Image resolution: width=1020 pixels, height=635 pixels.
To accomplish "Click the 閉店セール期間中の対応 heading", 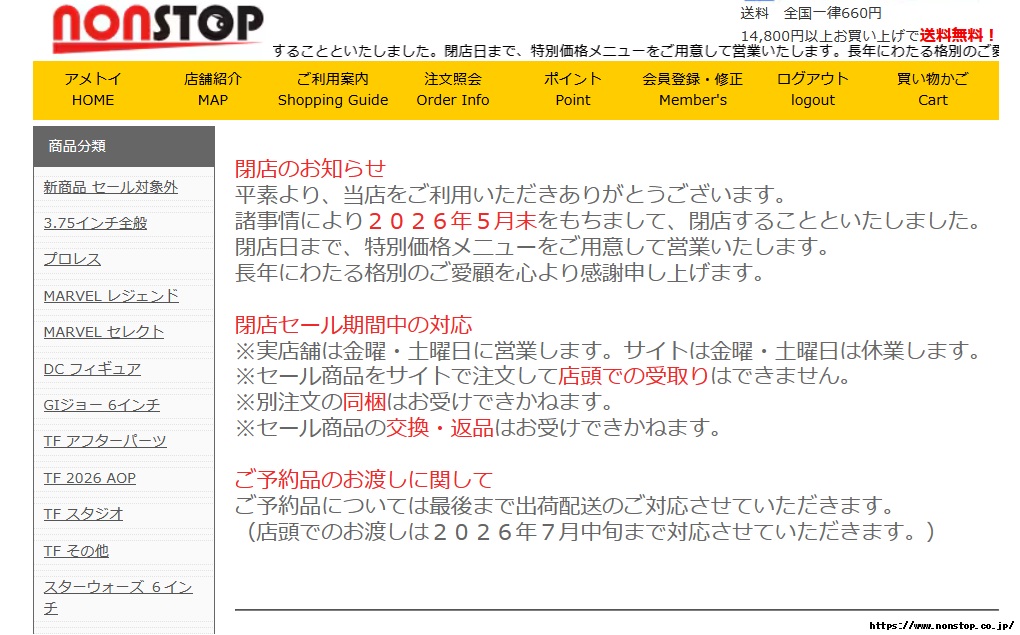I will point(354,325).
